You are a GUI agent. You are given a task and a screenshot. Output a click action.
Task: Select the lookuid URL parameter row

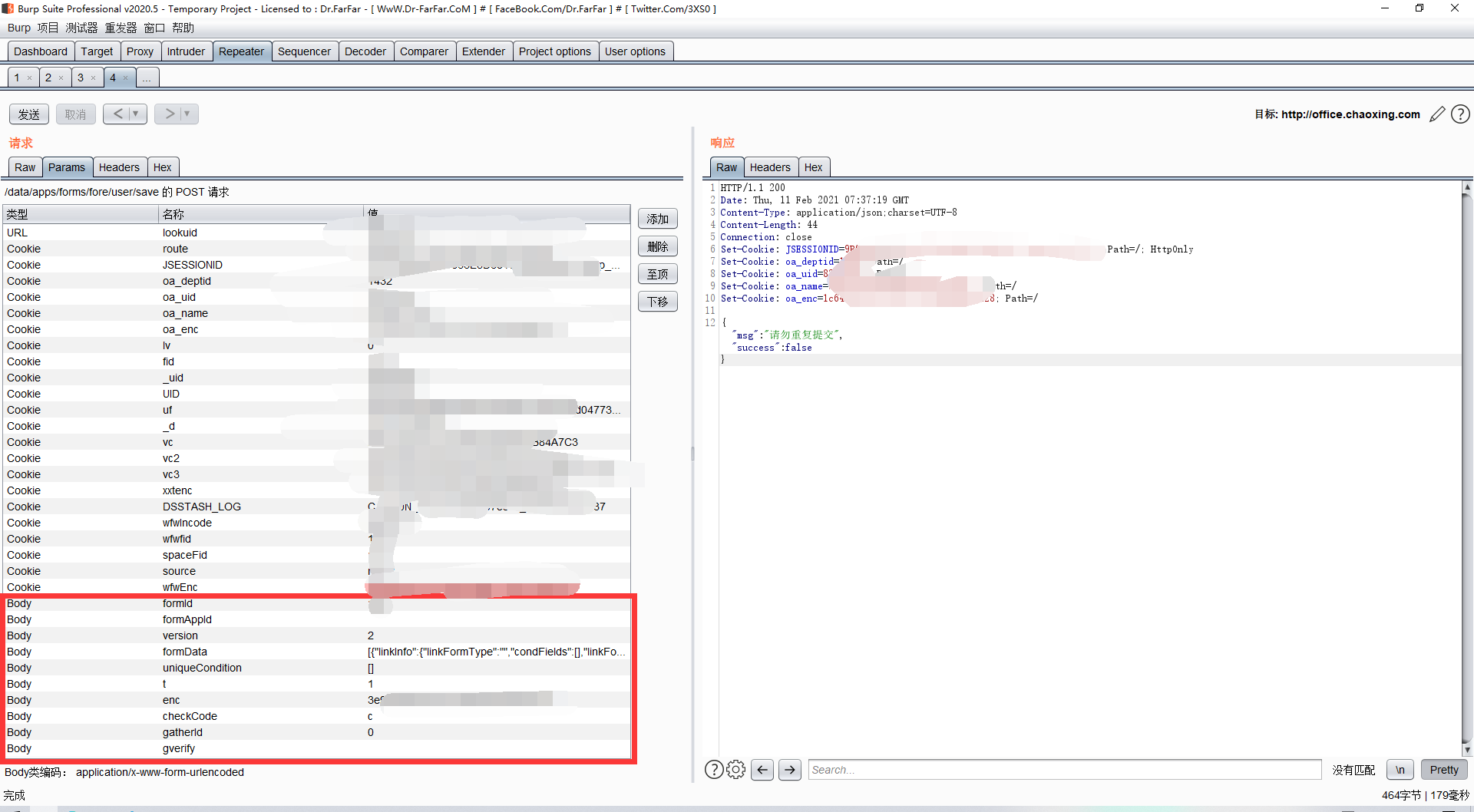pyautogui.click(x=317, y=233)
